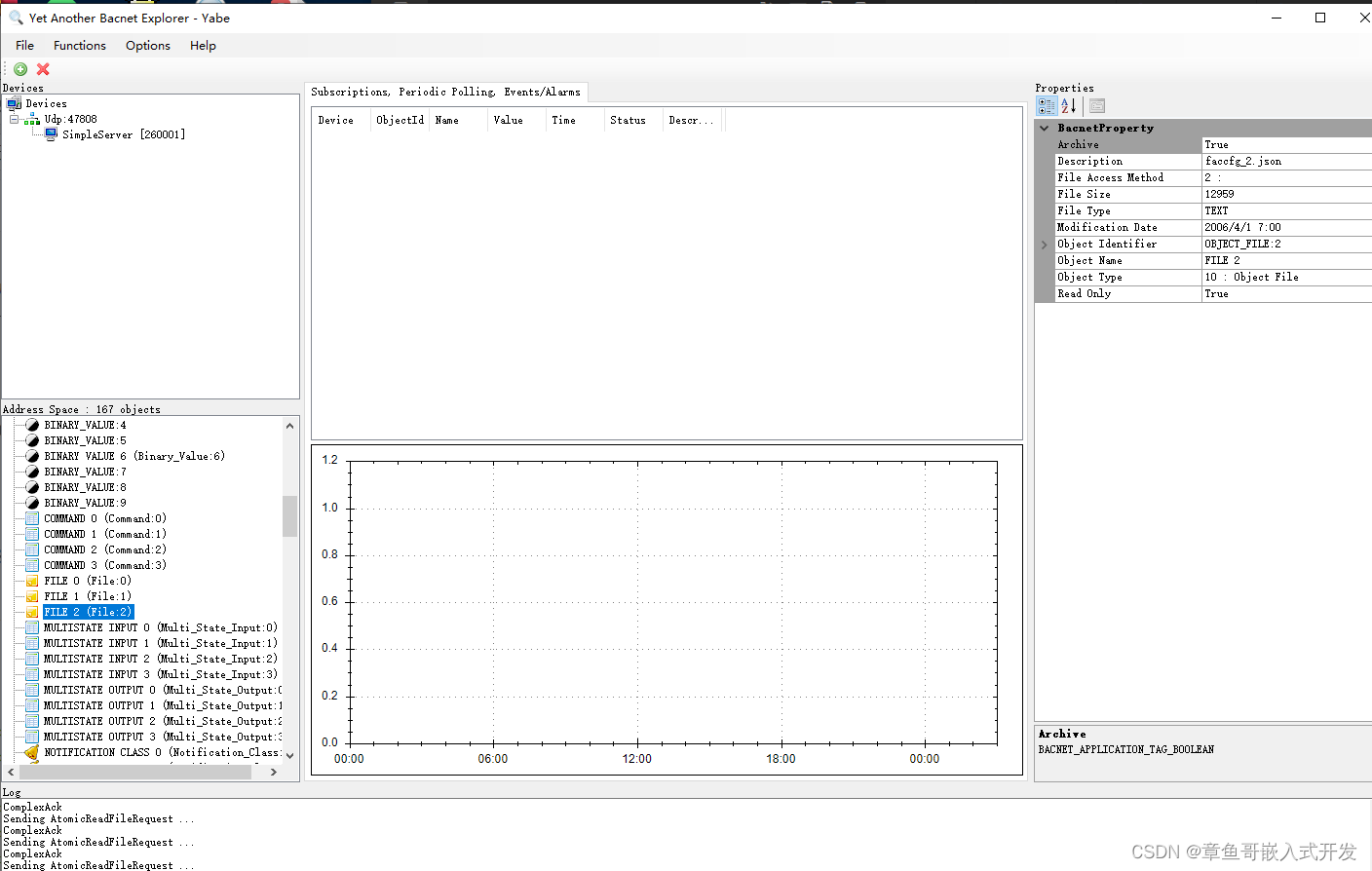
Task: Click the Property Pages icon in Properties toolbar
Action: click(x=1096, y=105)
